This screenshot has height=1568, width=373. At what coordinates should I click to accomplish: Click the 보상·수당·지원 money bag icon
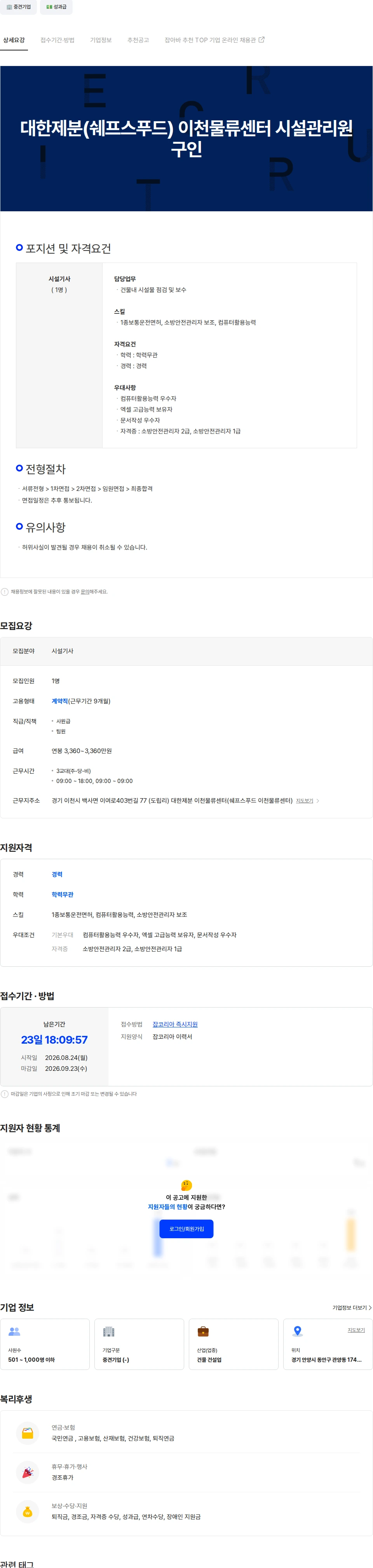point(27,1512)
